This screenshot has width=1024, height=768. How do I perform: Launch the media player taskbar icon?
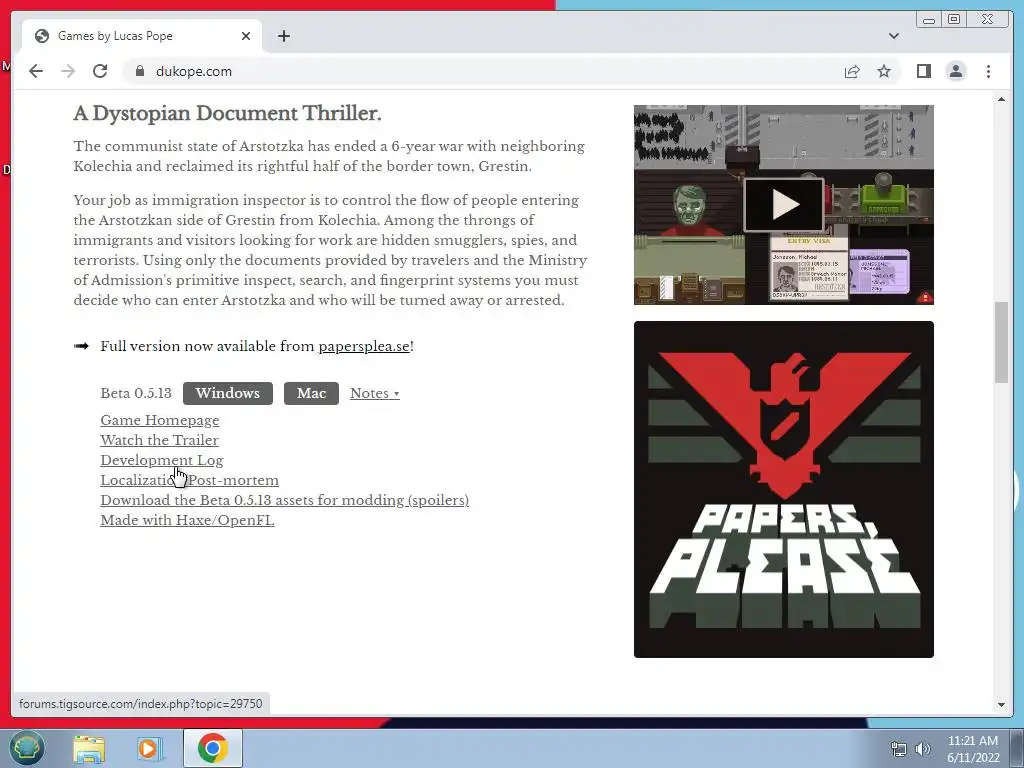pyautogui.click(x=148, y=749)
